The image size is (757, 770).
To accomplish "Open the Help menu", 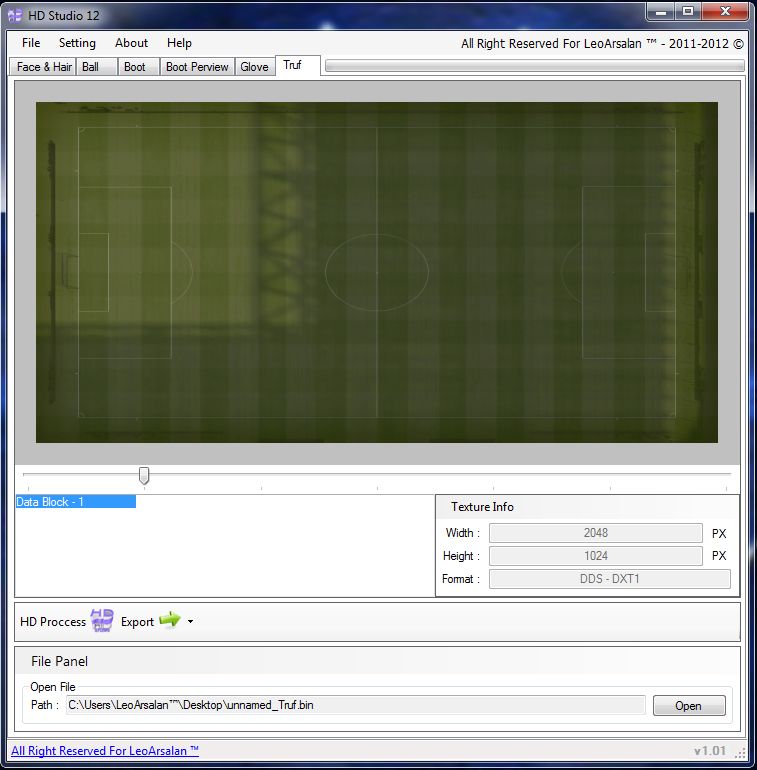I will pos(180,43).
